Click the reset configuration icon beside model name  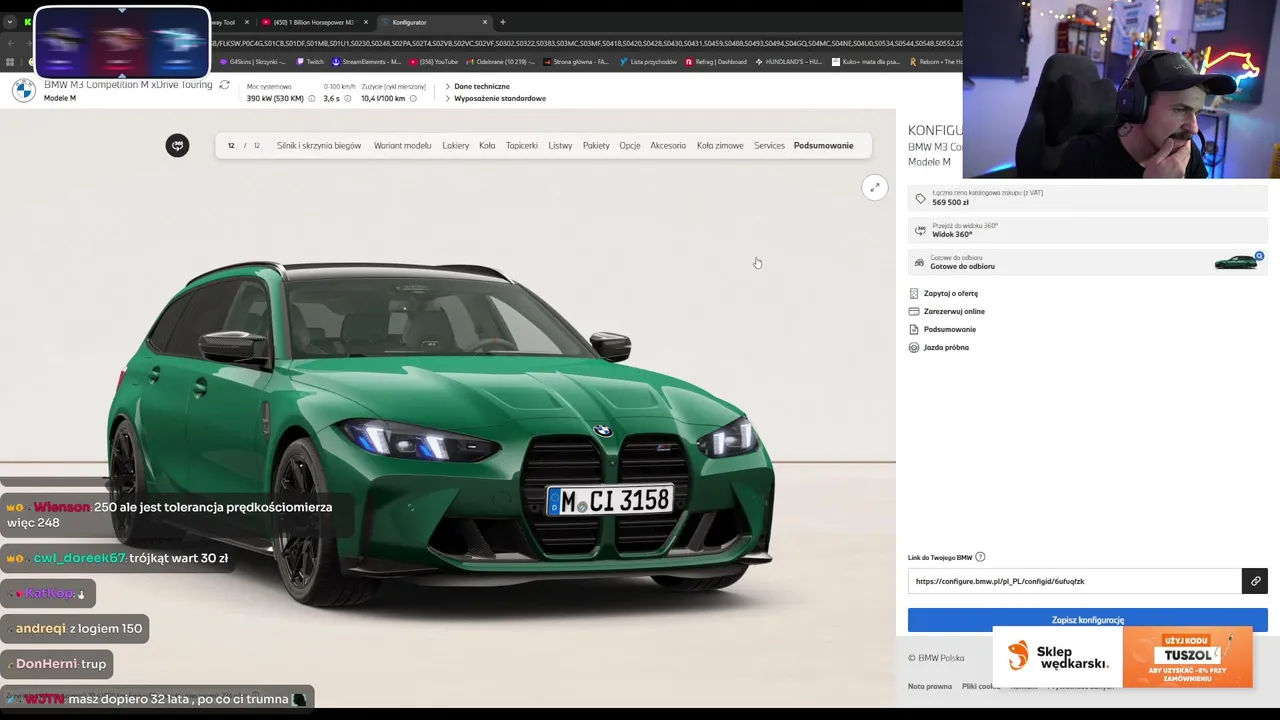click(x=224, y=85)
